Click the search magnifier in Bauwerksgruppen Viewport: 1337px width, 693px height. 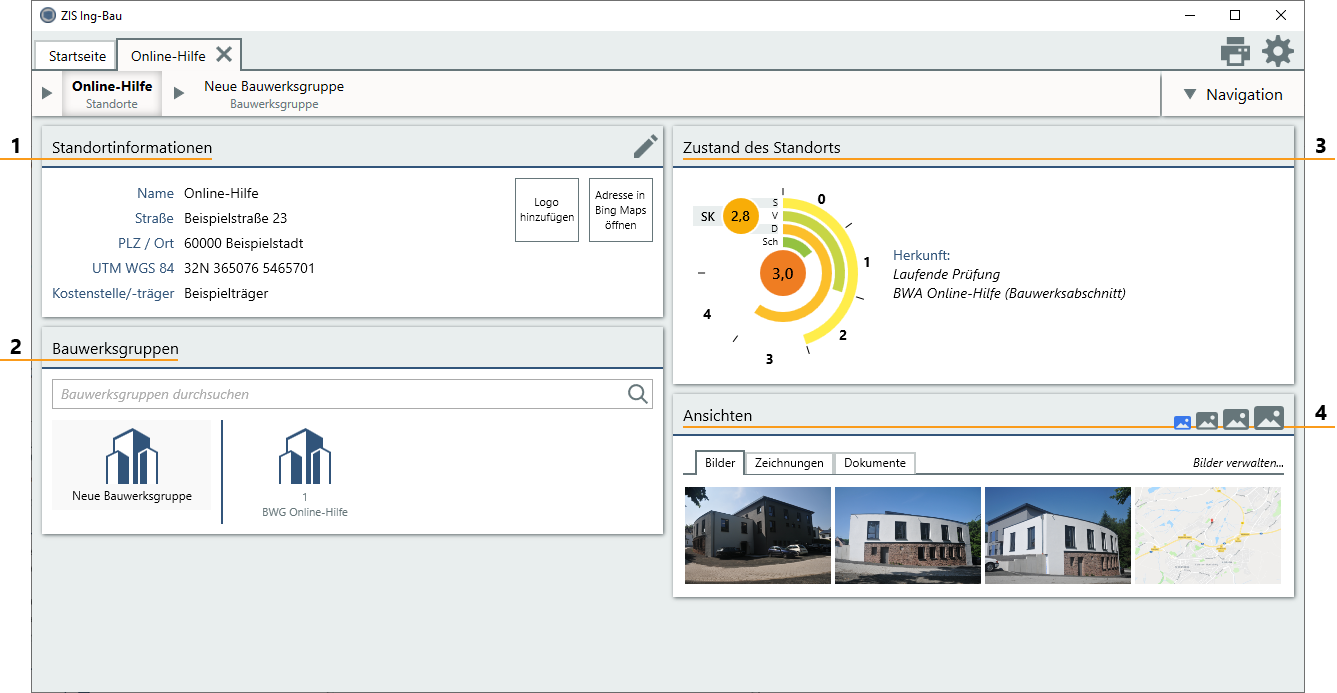point(638,394)
